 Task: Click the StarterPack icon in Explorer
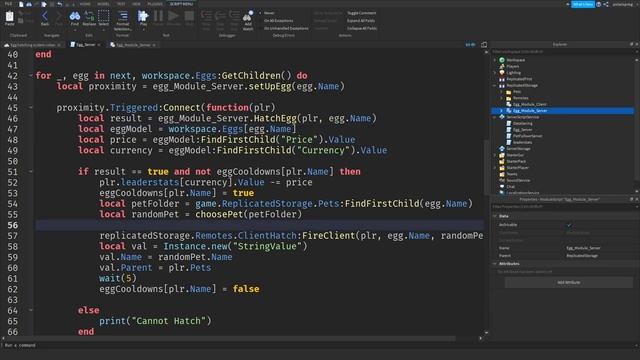[502, 161]
